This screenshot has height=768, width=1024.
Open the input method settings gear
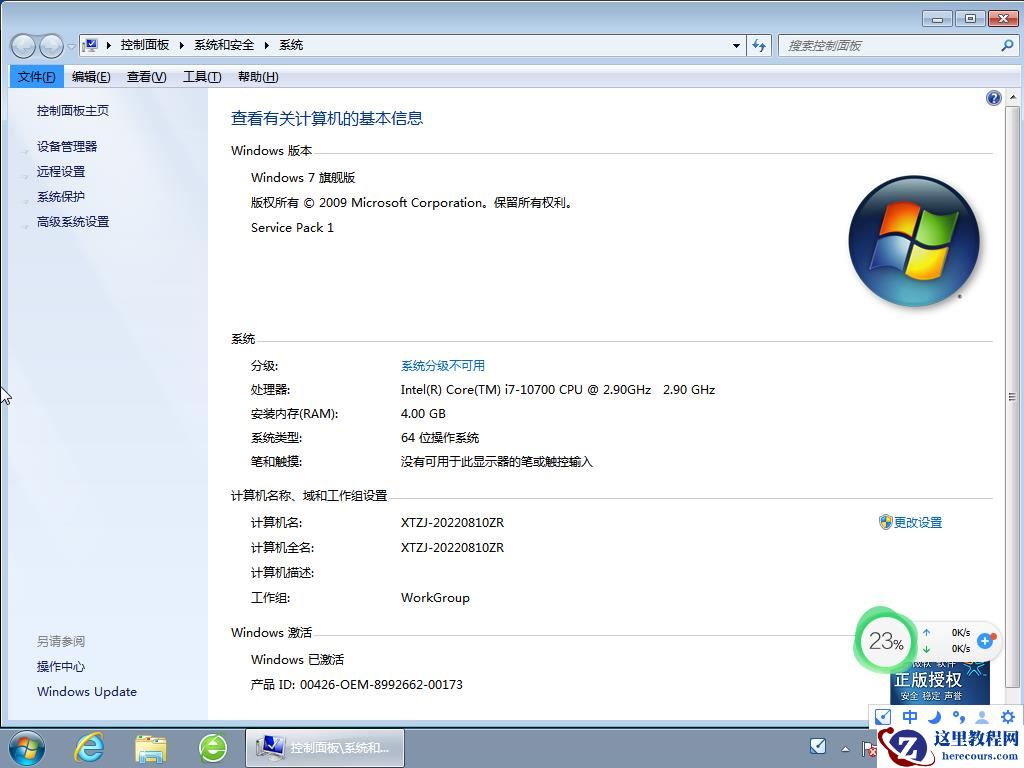(x=1008, y=717)
